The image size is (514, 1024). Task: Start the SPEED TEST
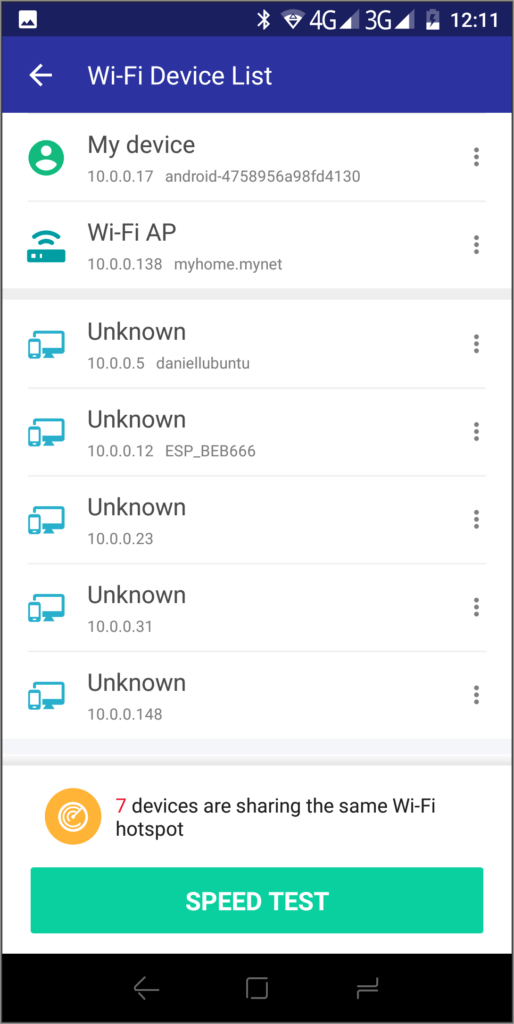(x=257, y=900)
